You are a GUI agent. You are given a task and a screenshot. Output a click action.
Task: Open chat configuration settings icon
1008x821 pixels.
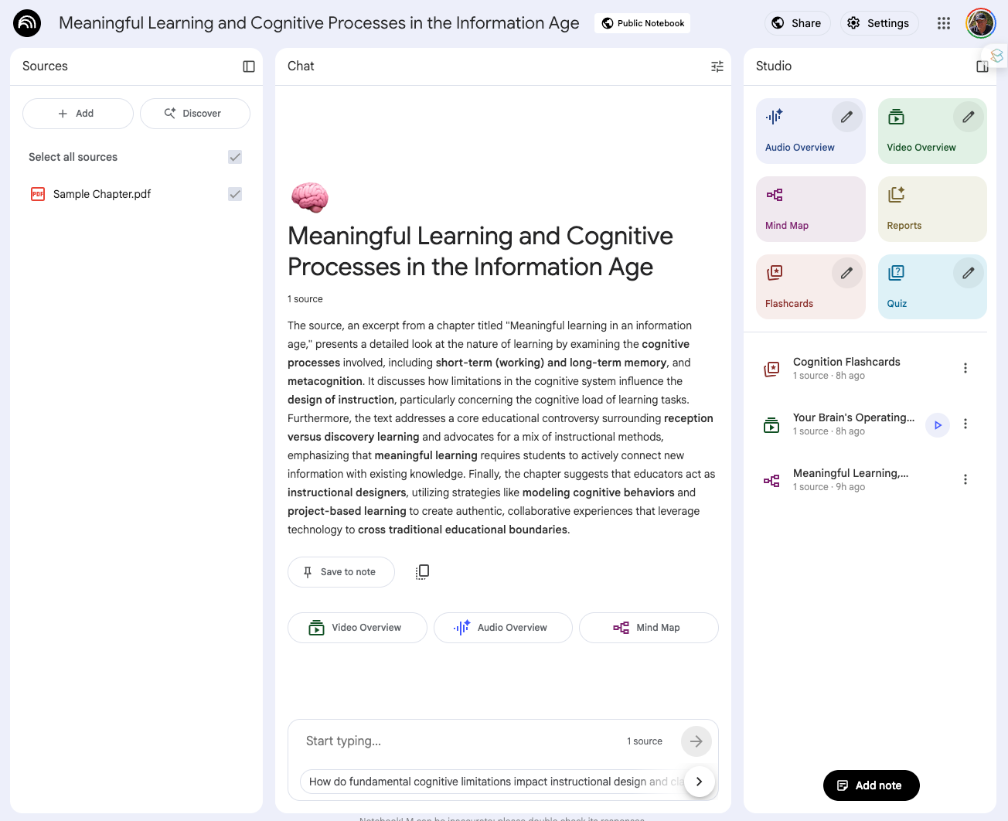pyautogui.click(x=717, y=66)
